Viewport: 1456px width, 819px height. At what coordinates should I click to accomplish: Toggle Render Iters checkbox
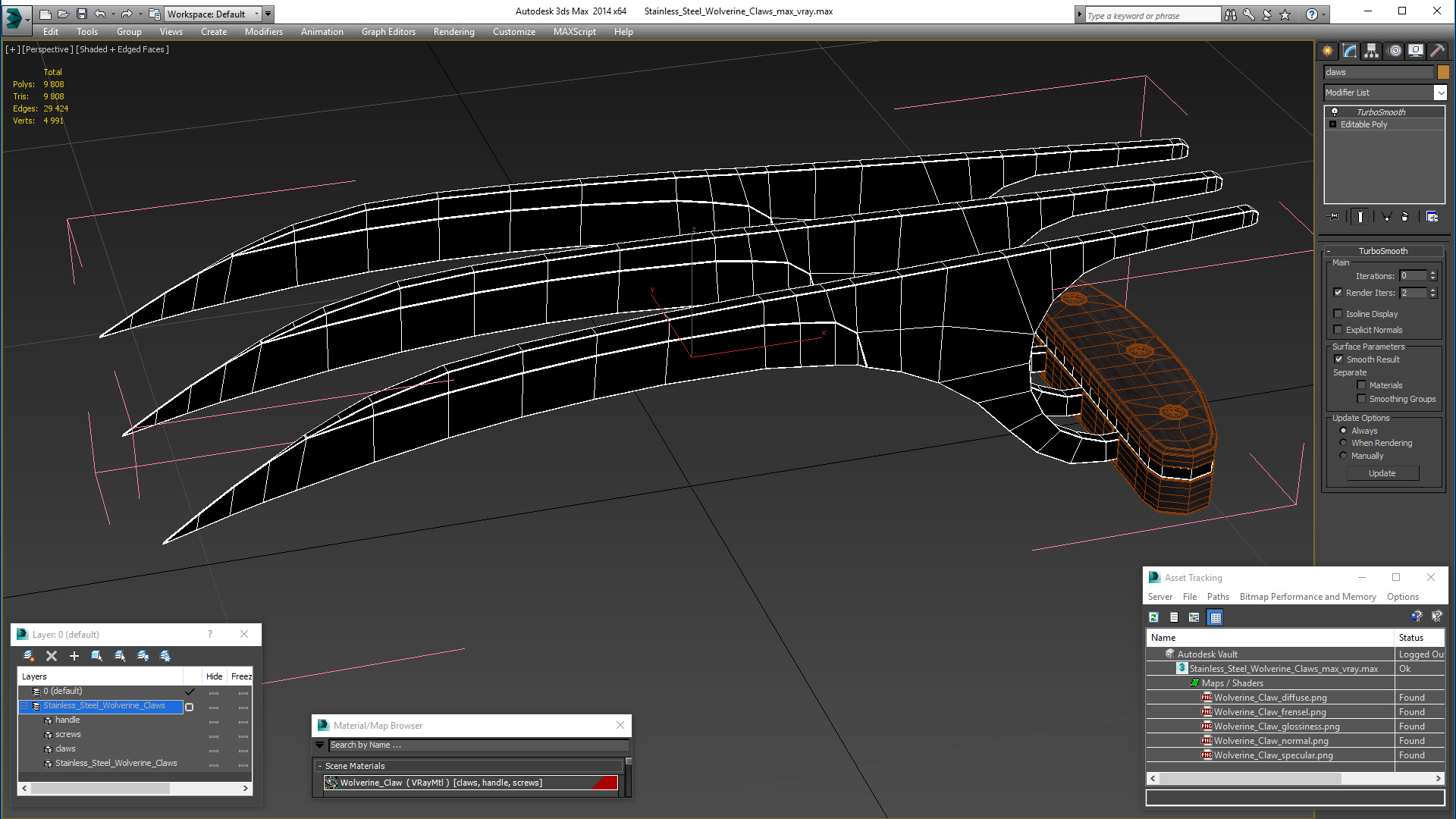point(1338,293)
